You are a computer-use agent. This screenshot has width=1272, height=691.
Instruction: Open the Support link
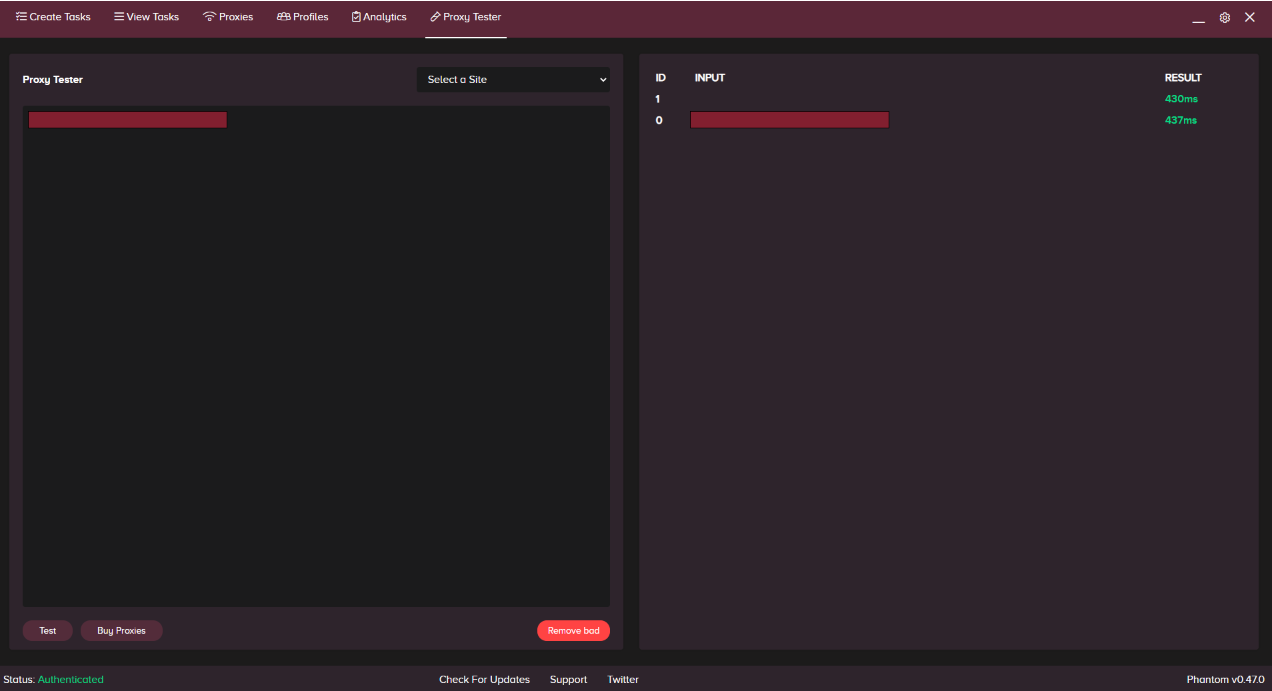(568, 680)
